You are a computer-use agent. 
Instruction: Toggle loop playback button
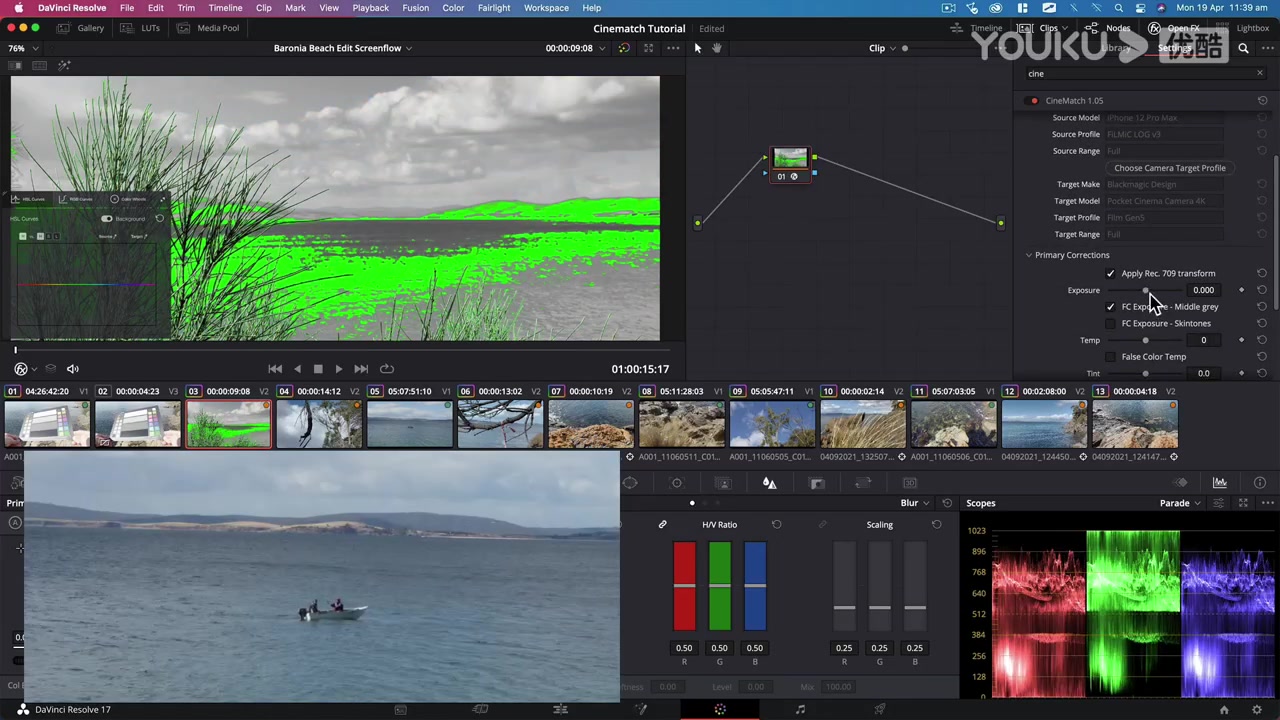pyautogui.click(x=385, y=369)
